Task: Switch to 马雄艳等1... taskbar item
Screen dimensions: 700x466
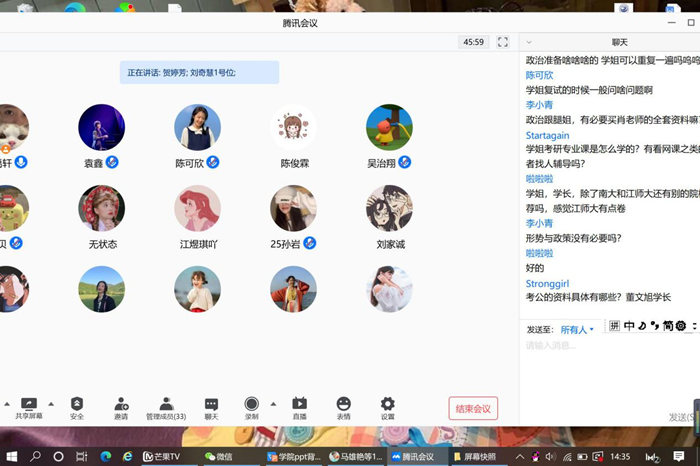Action: (x=356, y=457)
